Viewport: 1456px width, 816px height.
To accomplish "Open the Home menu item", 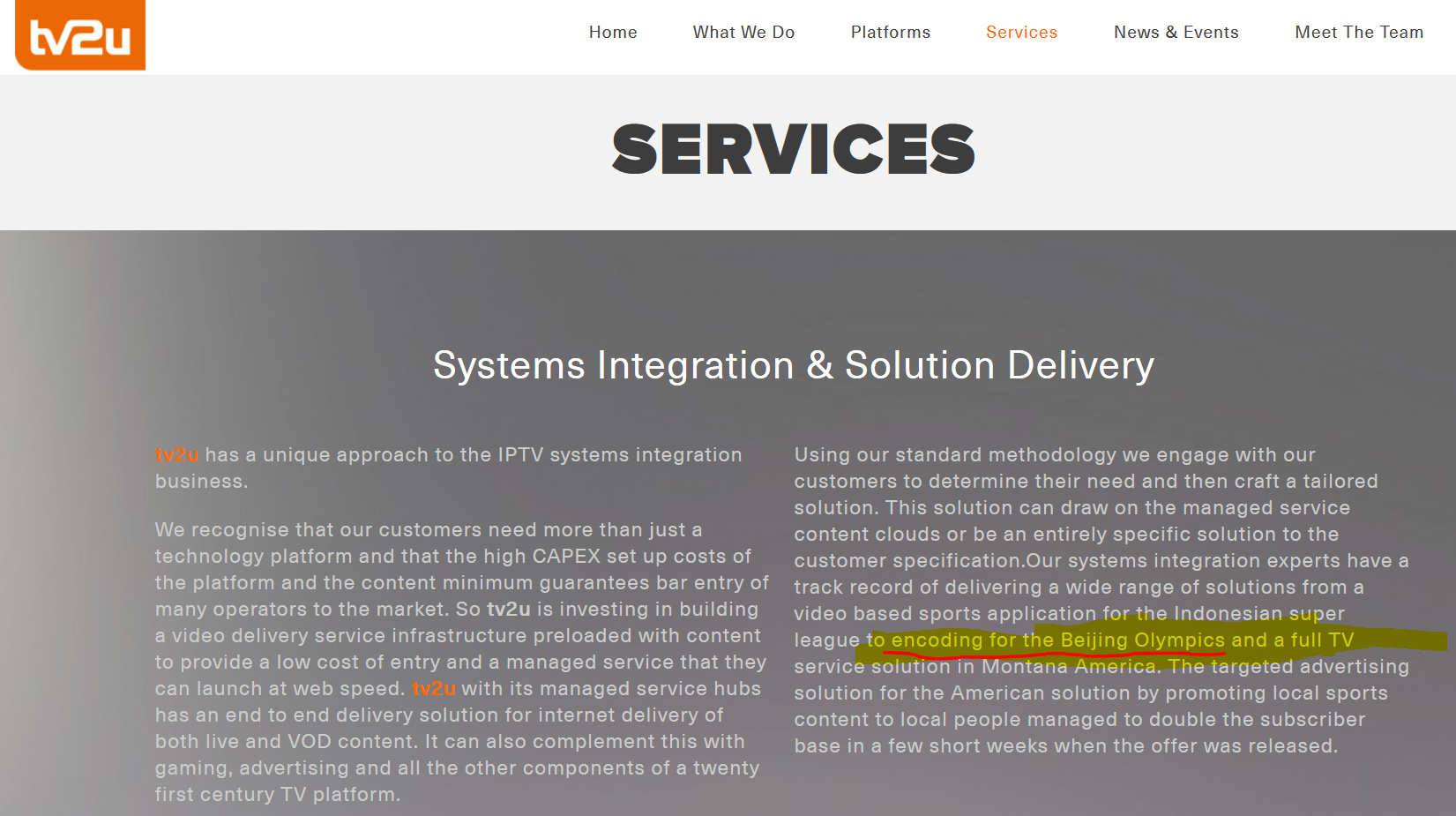I will click(613, 33).
